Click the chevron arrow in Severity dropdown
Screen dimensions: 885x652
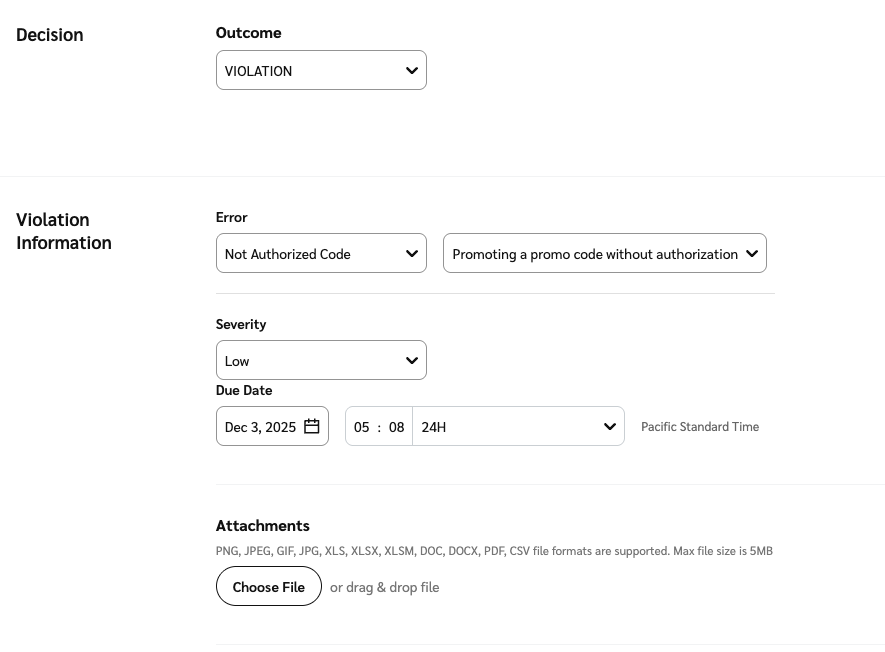tap(412, 361)
